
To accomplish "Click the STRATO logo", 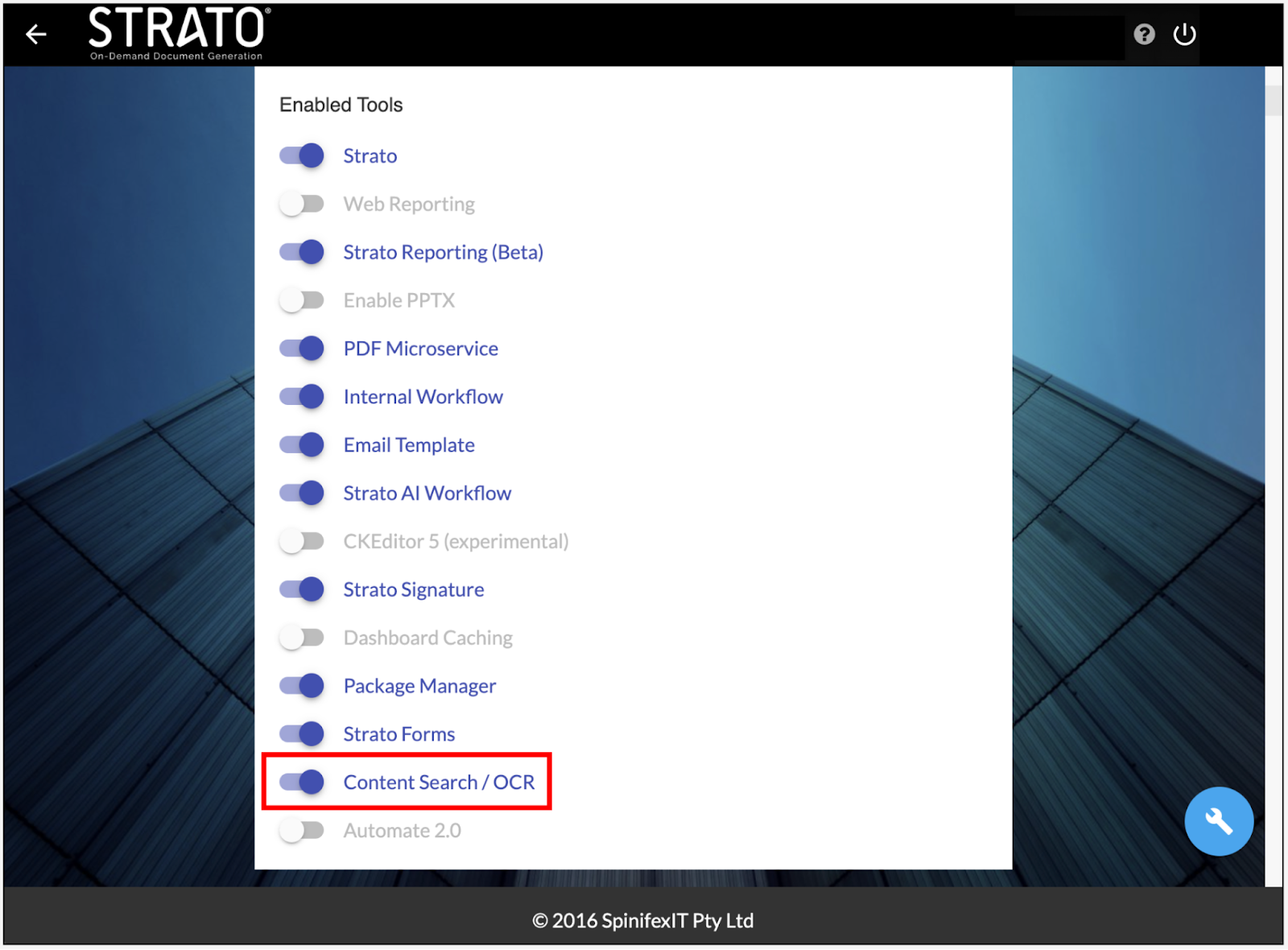I will point(177,32).
